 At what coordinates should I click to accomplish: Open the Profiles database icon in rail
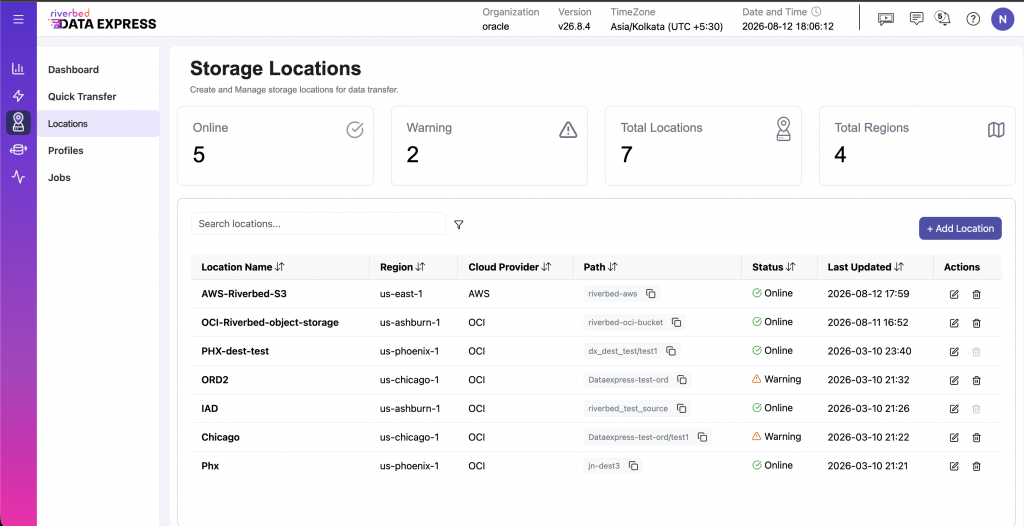coord(18,150)
